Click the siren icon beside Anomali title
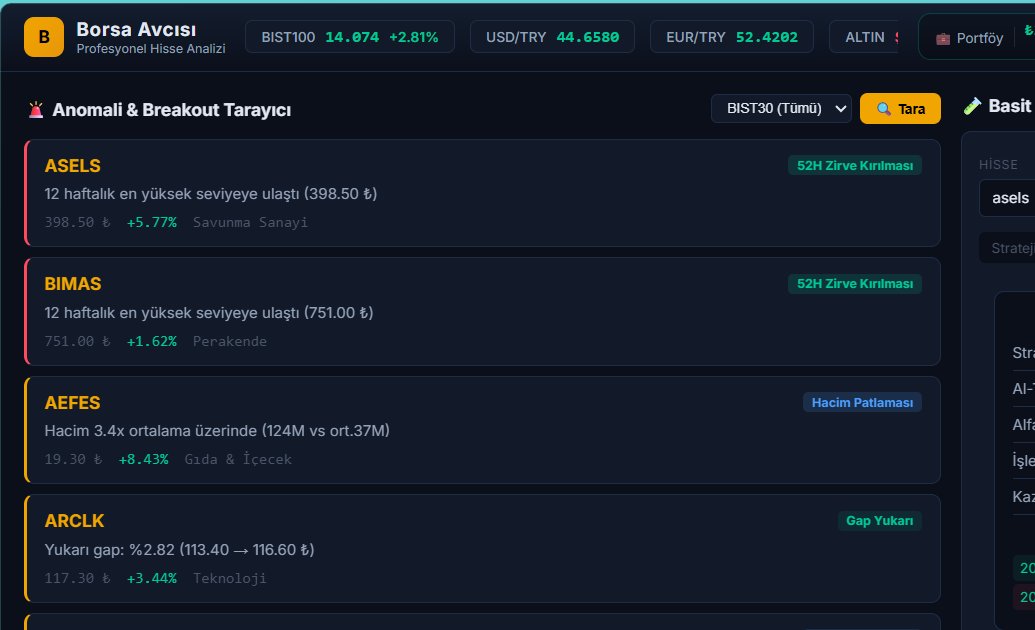Viewport: 1035px width, 630px height. point(36,110)
